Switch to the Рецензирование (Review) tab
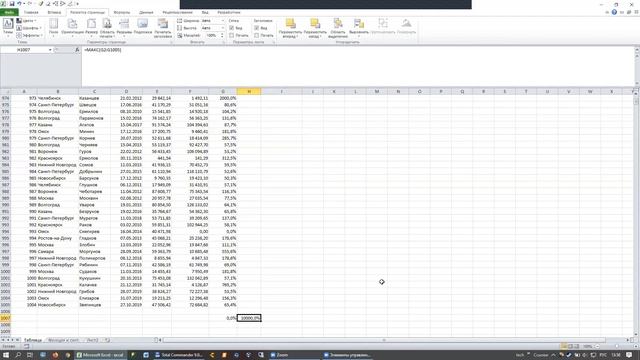The height and width of the screenshot is (360, 640). click(x=177, y=12)
